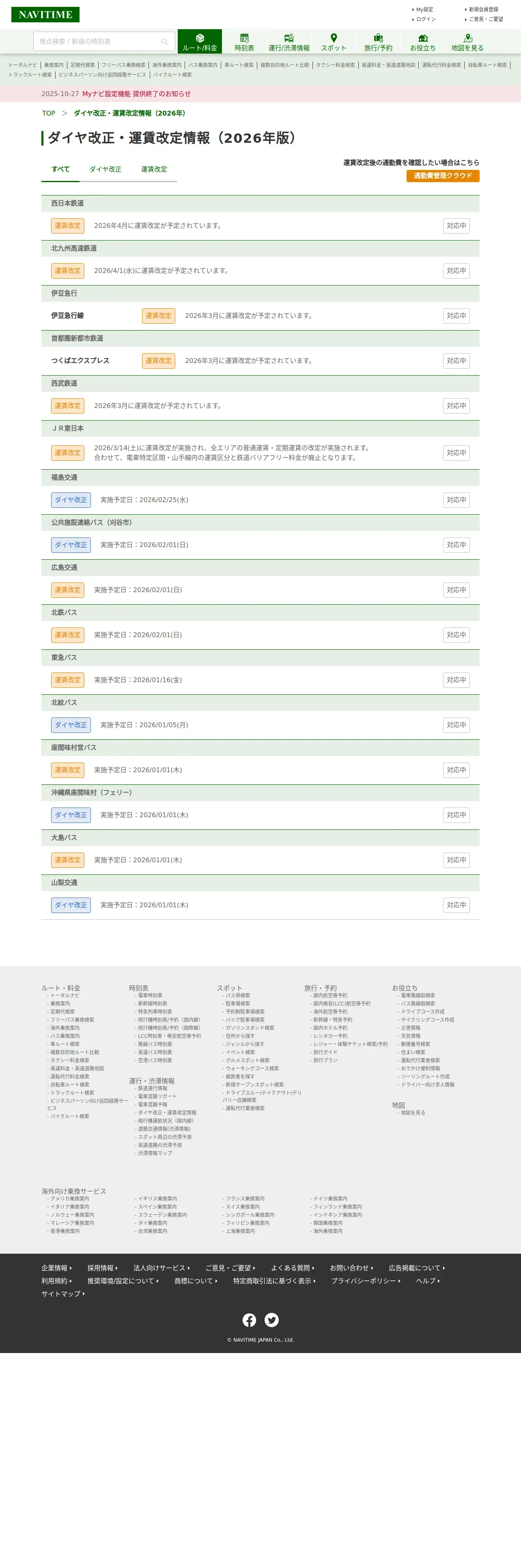This screenshot has width=521, height=1568.
Task: Click 対応中 button for 福島交通
Action: [x=456, y=500]
